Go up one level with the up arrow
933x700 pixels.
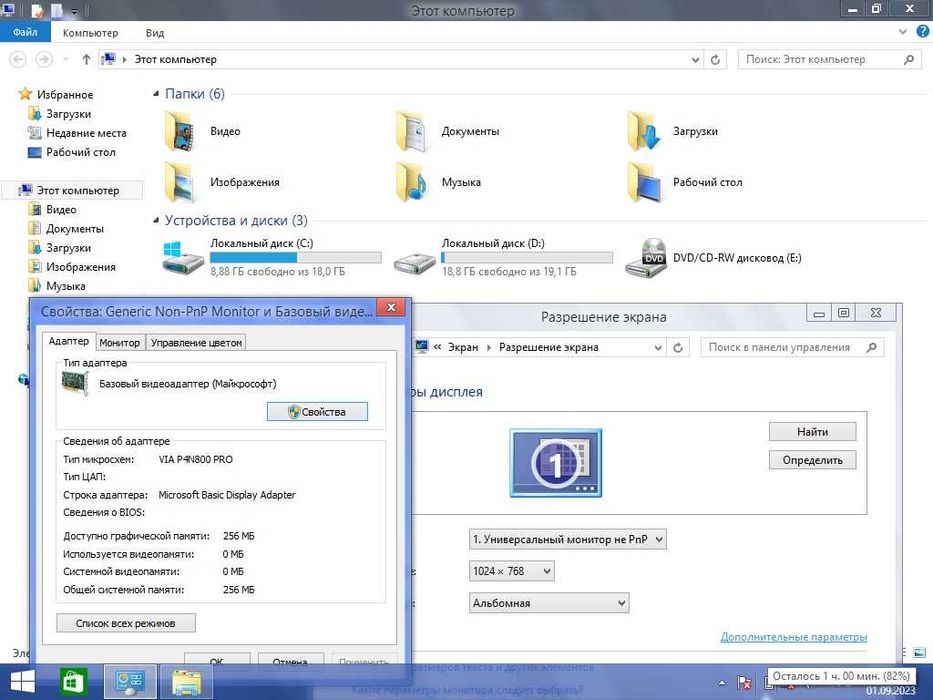(x=86, y=60)
